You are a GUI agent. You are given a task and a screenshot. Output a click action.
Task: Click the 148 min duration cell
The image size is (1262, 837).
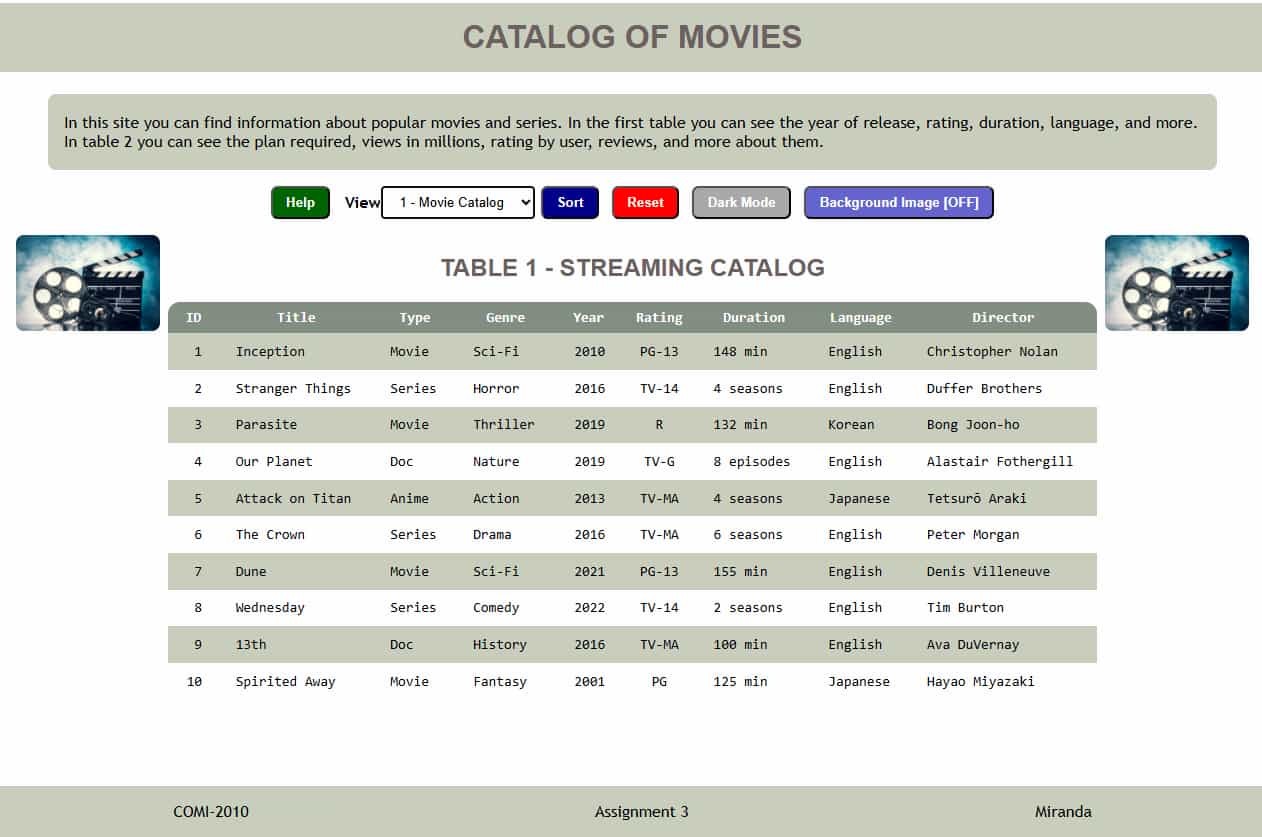740,351
